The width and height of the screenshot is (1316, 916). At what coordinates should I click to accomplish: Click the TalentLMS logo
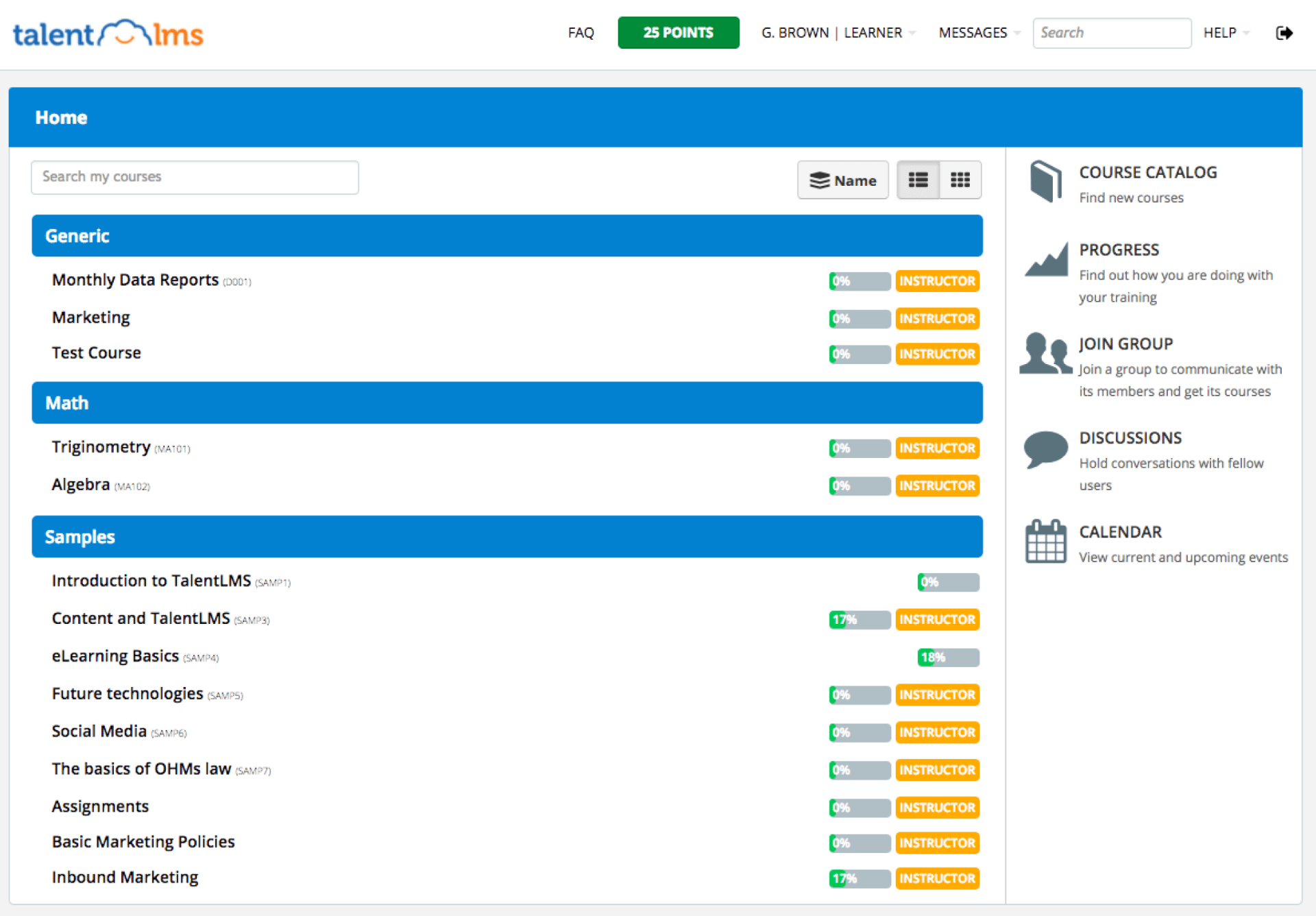108,34
